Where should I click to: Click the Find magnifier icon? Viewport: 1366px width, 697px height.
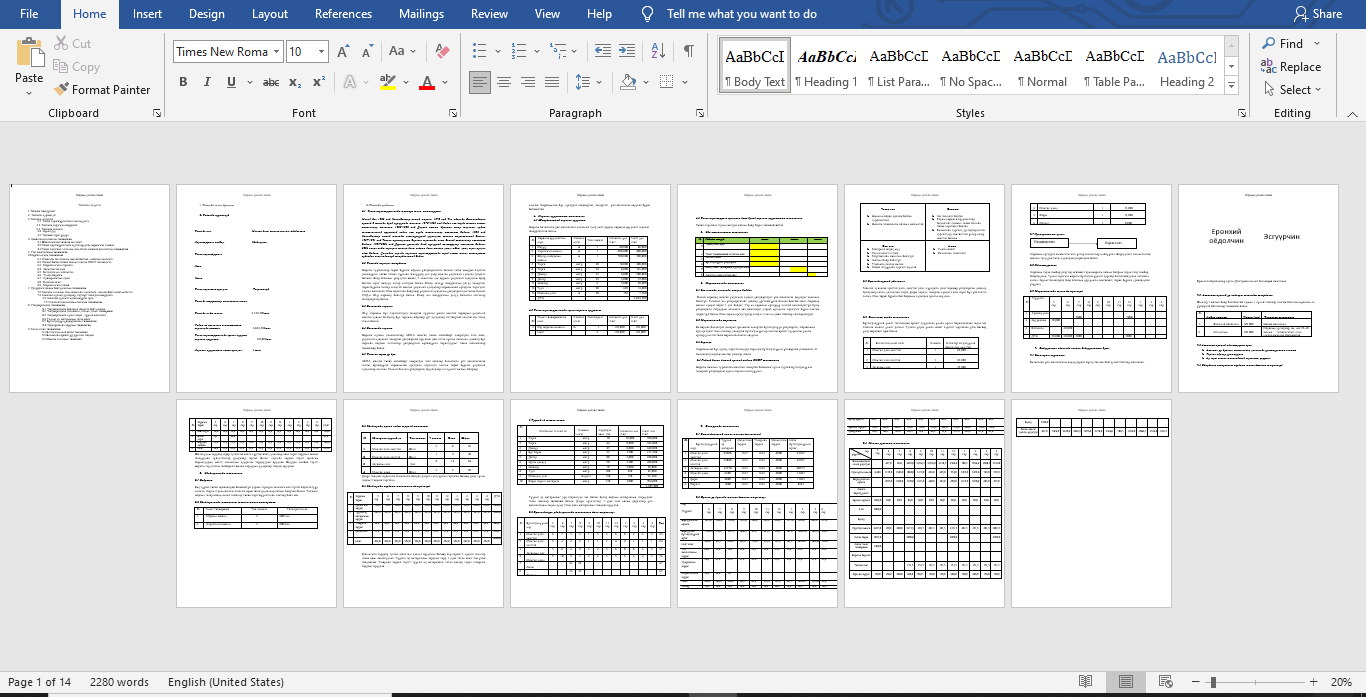1269,44
